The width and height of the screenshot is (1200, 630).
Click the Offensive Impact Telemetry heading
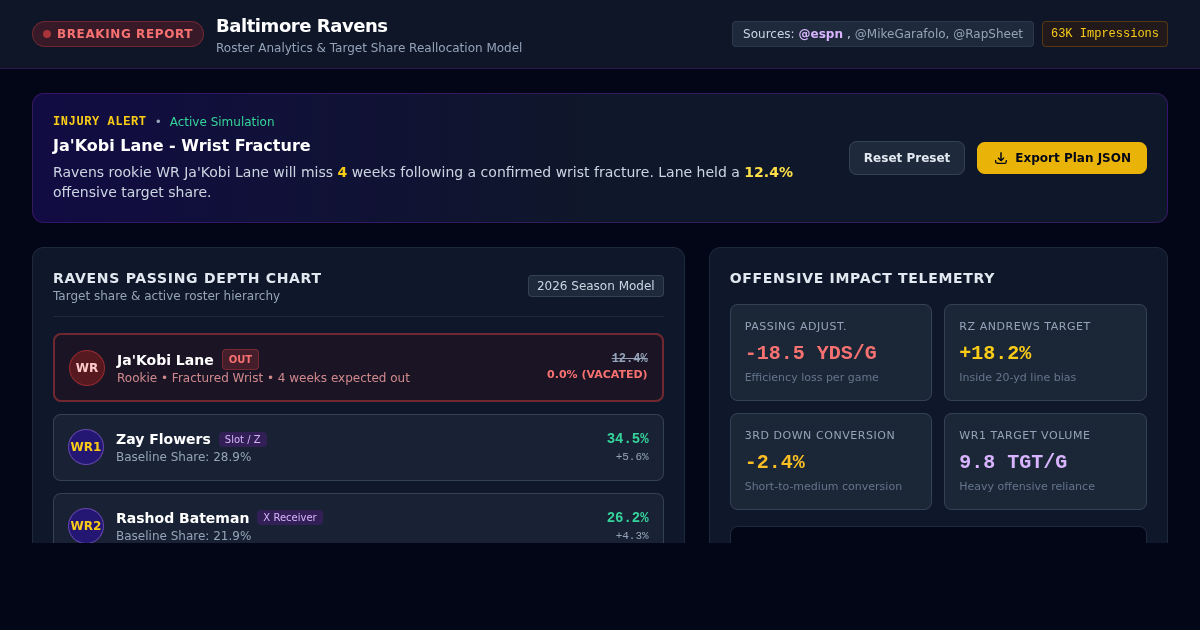point(862,278)
